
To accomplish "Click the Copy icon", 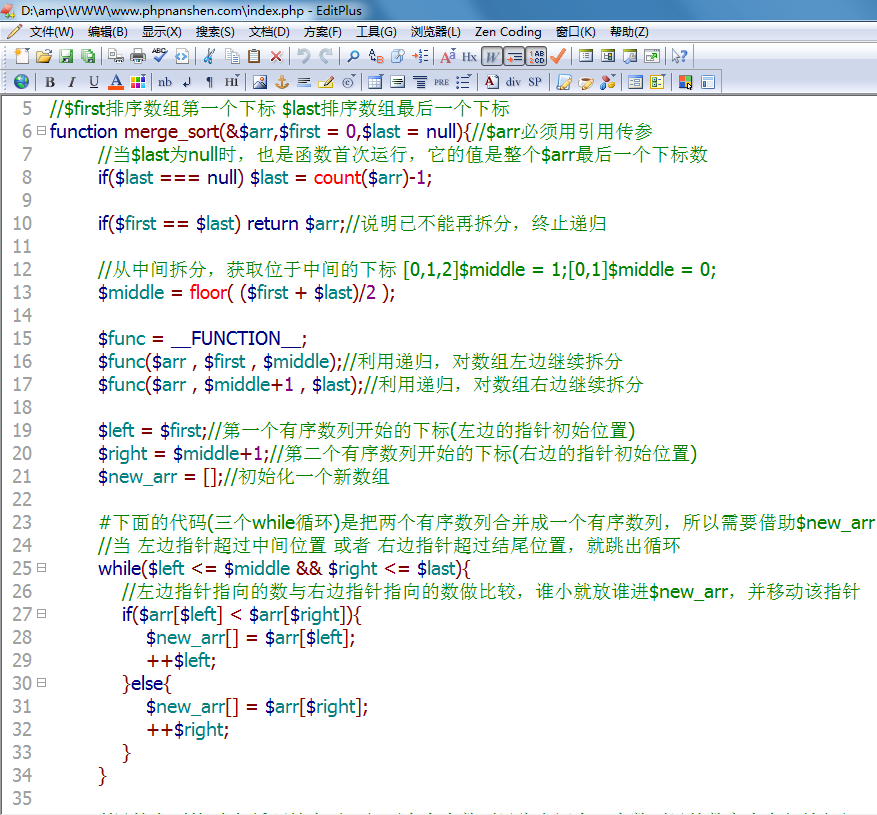I will click(x=232, y=56).
